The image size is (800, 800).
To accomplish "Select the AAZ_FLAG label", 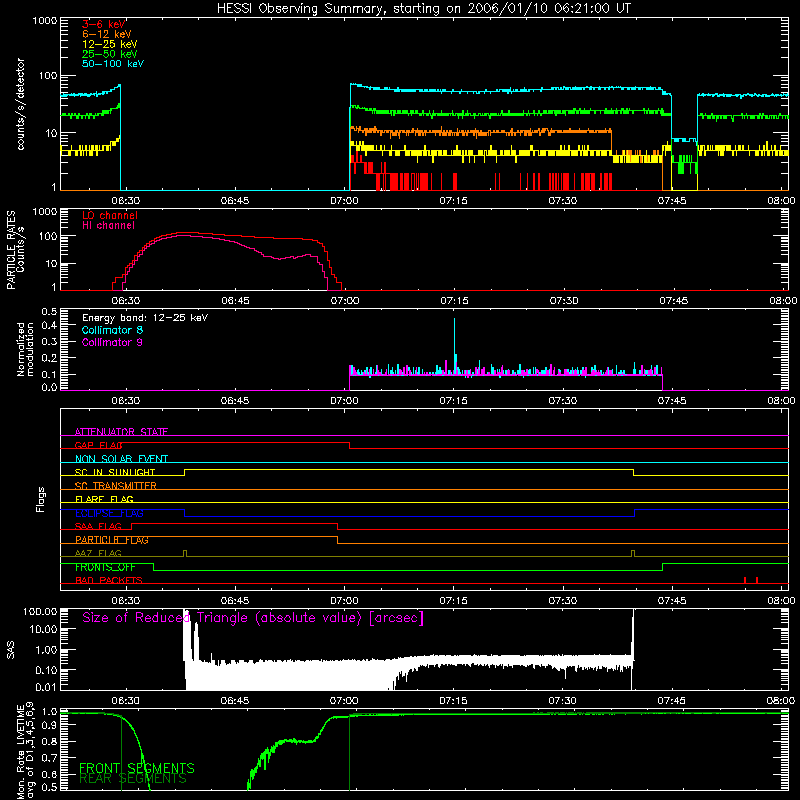I will coord(98,553).
